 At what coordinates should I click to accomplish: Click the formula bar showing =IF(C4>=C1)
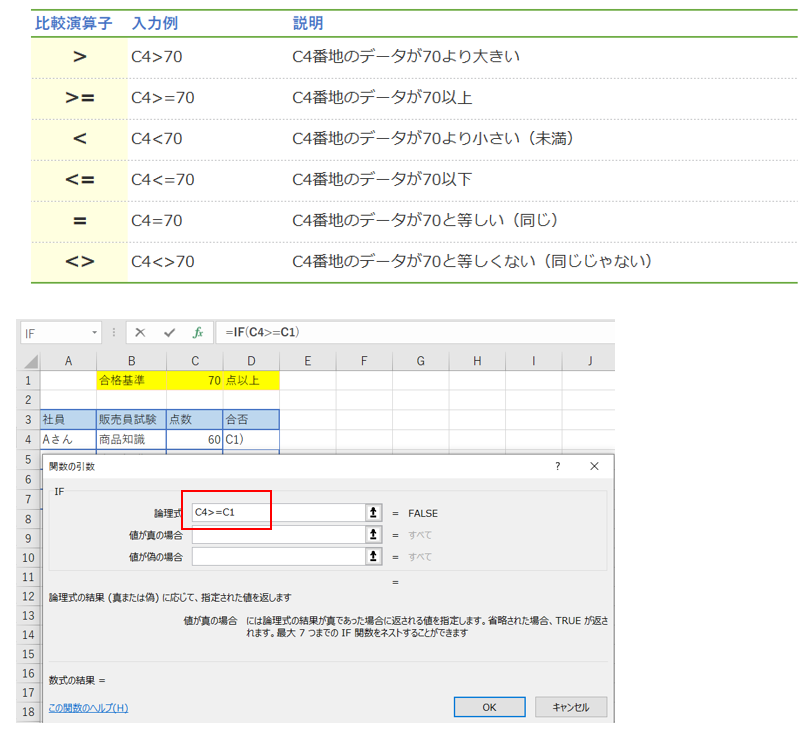coord(400,333)
